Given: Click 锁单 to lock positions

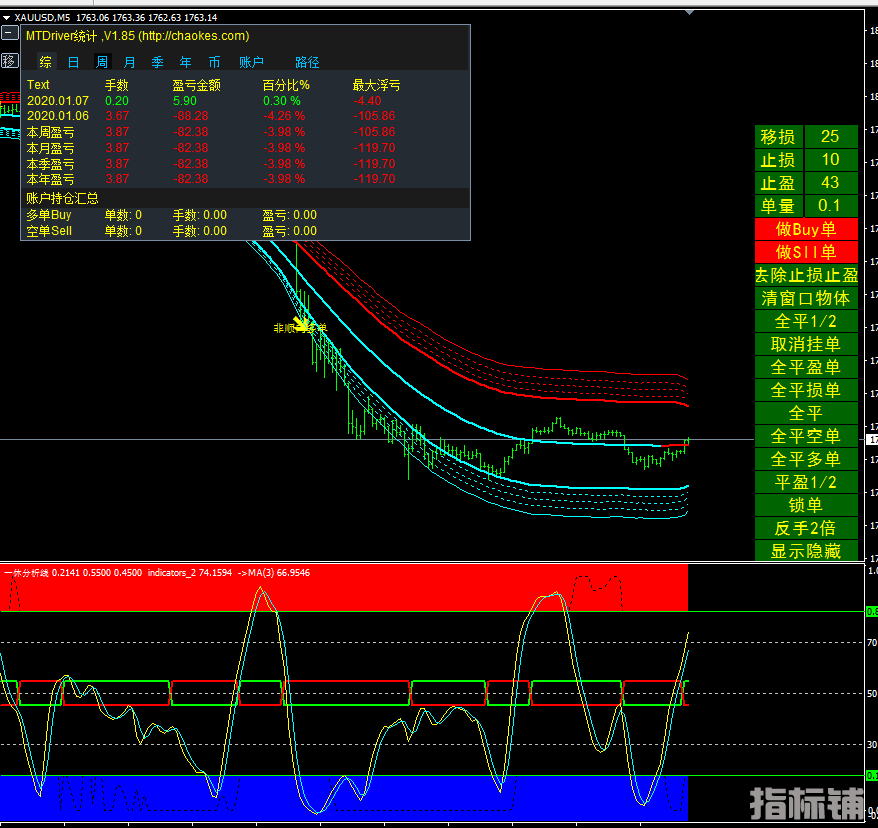Looking at the screenshot, I should pyautogui.click(x=806, y=504).
